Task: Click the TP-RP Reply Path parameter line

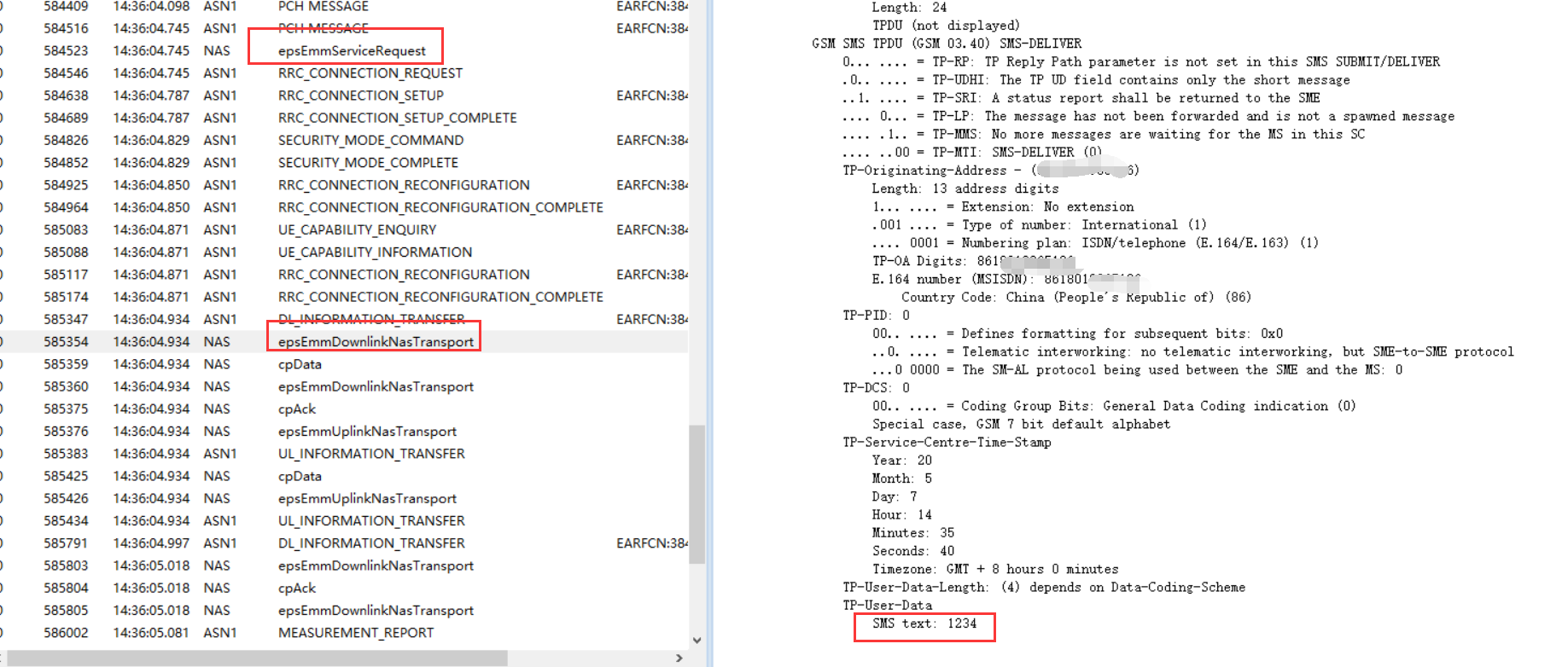Action: coord(1141,61)
